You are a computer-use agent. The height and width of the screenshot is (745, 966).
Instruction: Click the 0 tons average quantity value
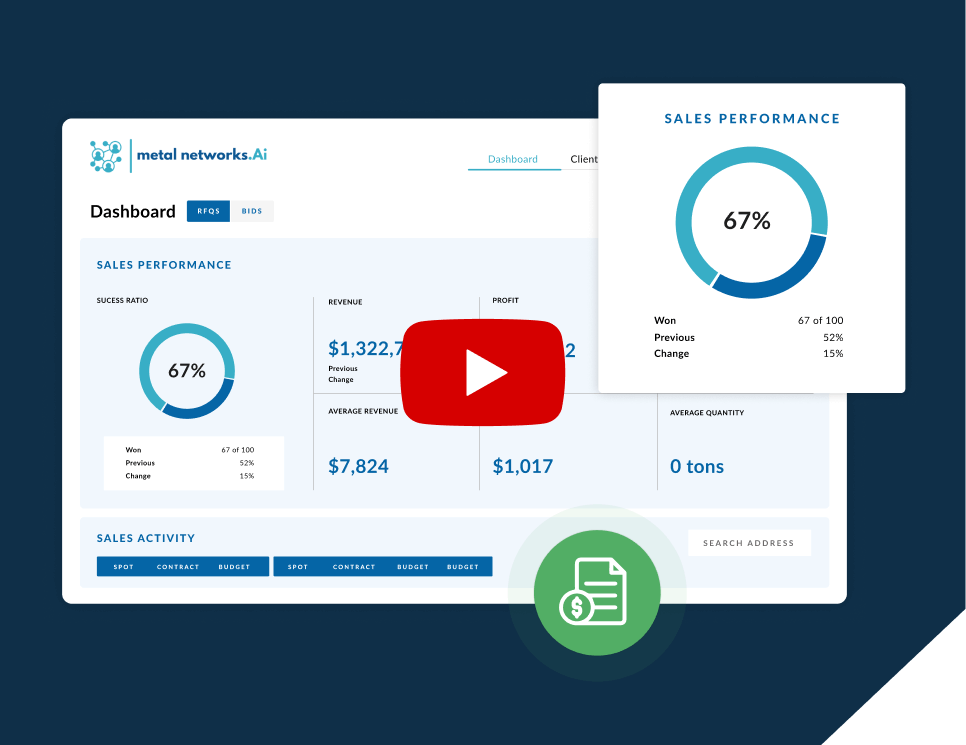tap(696, 466)
